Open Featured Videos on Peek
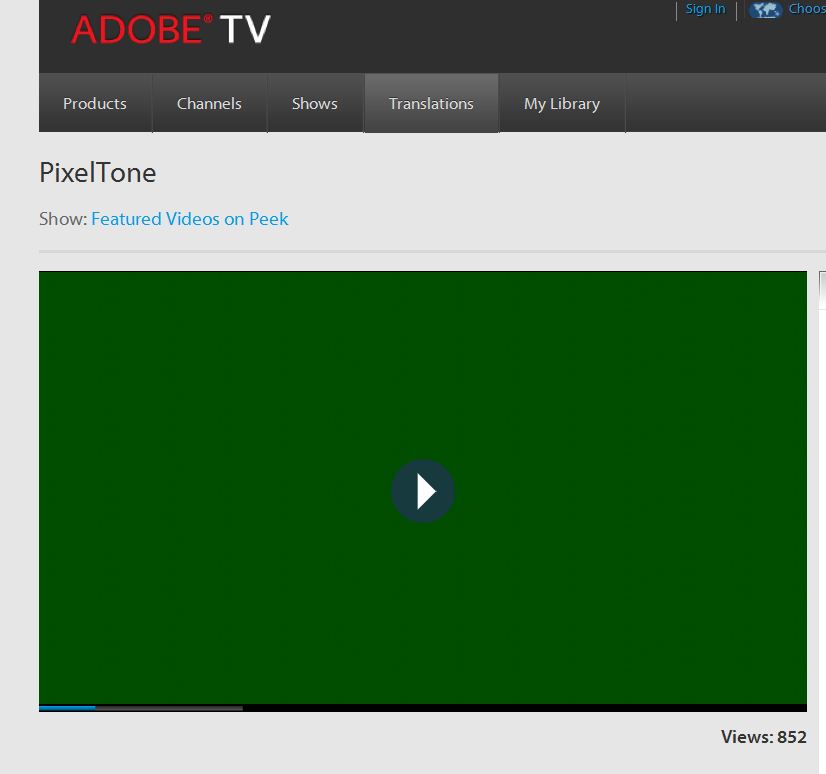This screenshot has height=774, width=826. coord(189,218)
